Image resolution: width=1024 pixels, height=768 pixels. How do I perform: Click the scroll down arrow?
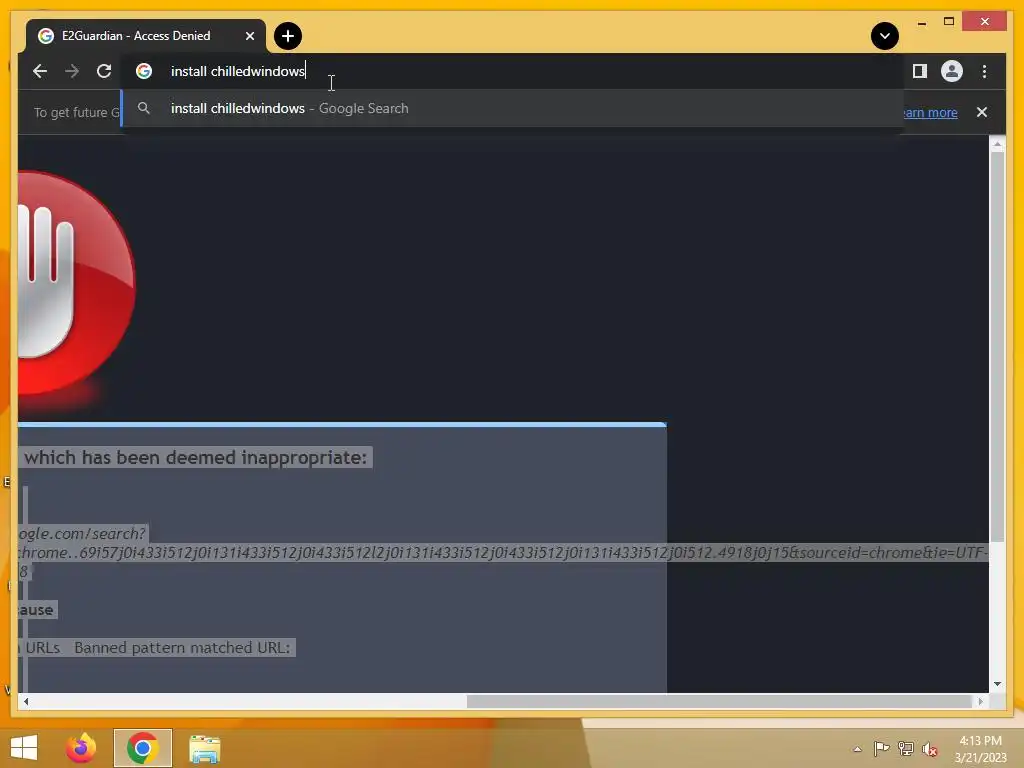coord(997,684)
